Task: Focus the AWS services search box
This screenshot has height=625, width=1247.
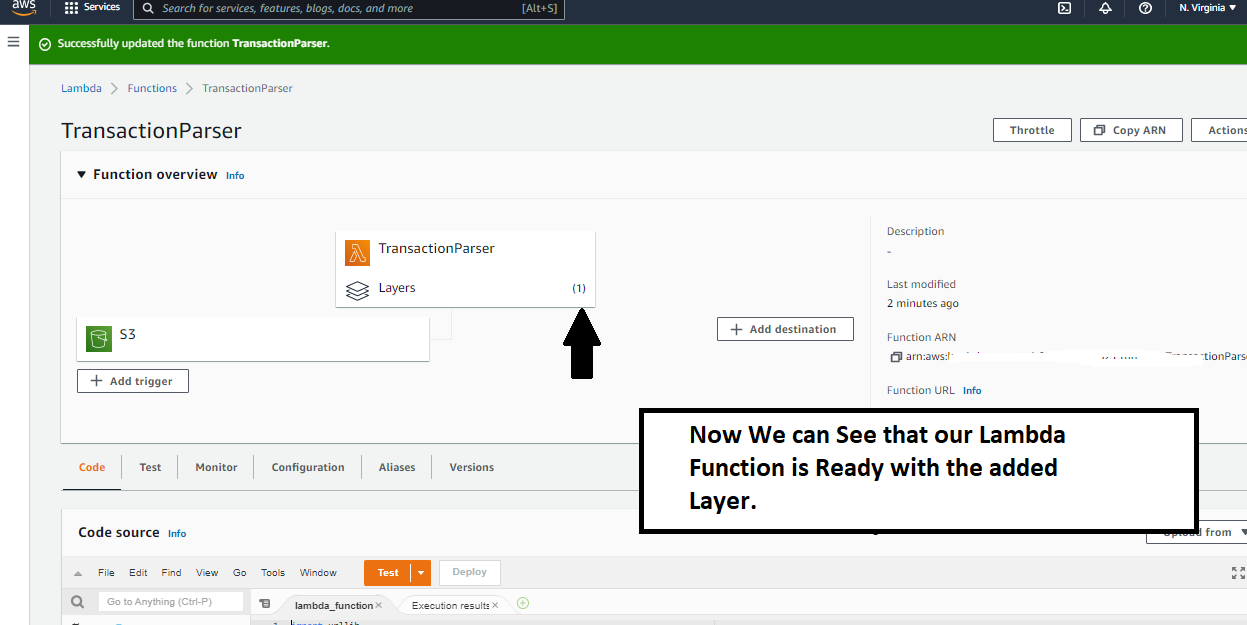Action: (350, 8)
